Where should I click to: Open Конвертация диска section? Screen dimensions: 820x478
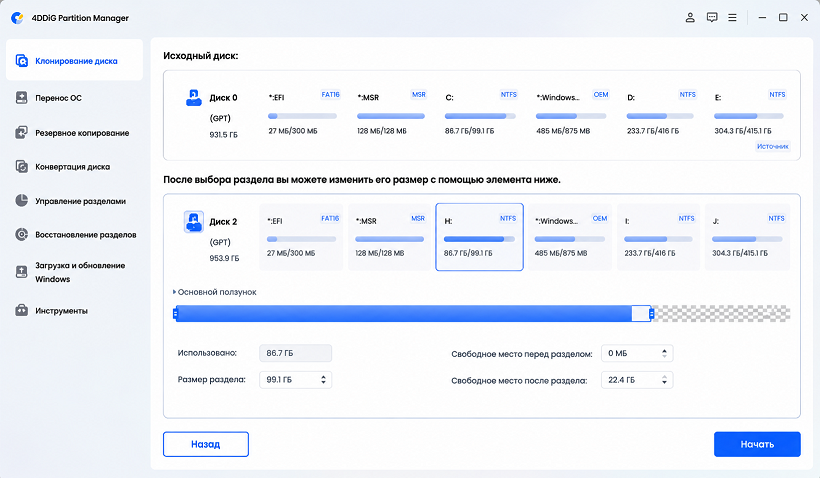pyautogui.click(x=74, y=167)
